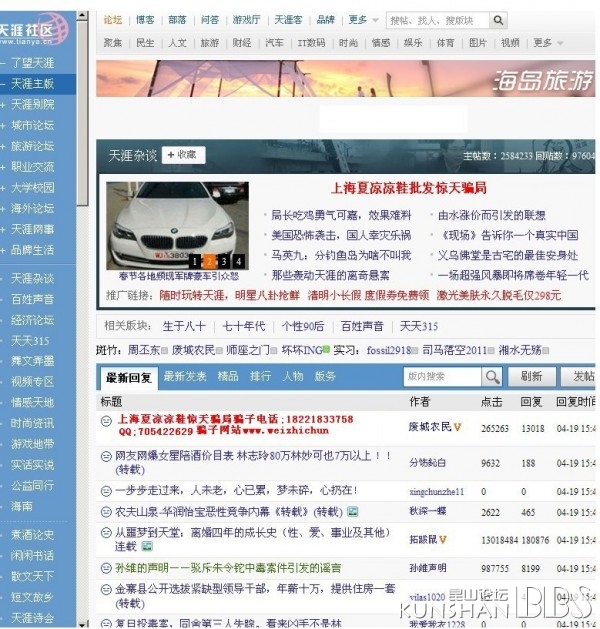Click the top search magnifier icon
Viewport: 600px width, 629px height.
pyautogui.click(x=498, y=20)
